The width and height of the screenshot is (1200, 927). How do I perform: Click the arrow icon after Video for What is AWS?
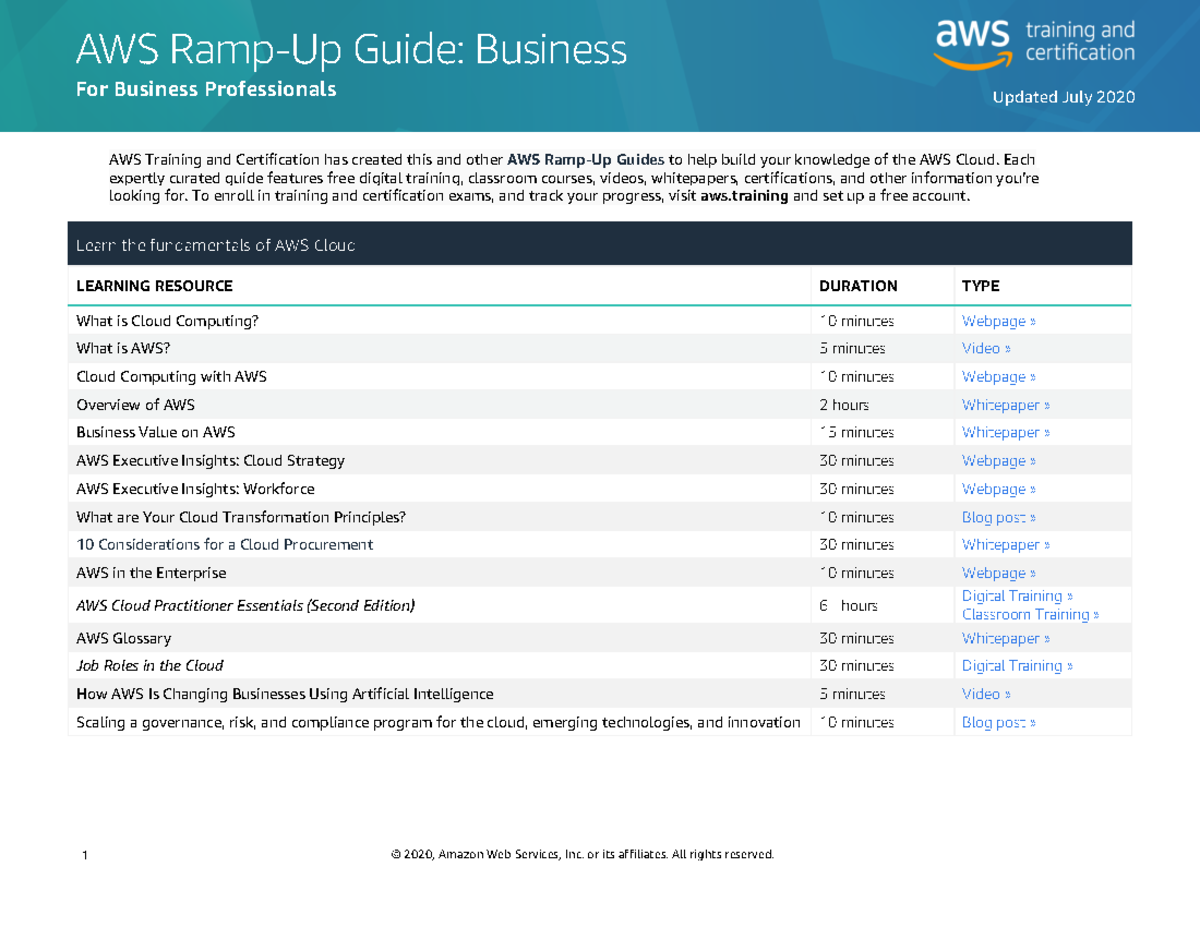[x=1008, y=348]
